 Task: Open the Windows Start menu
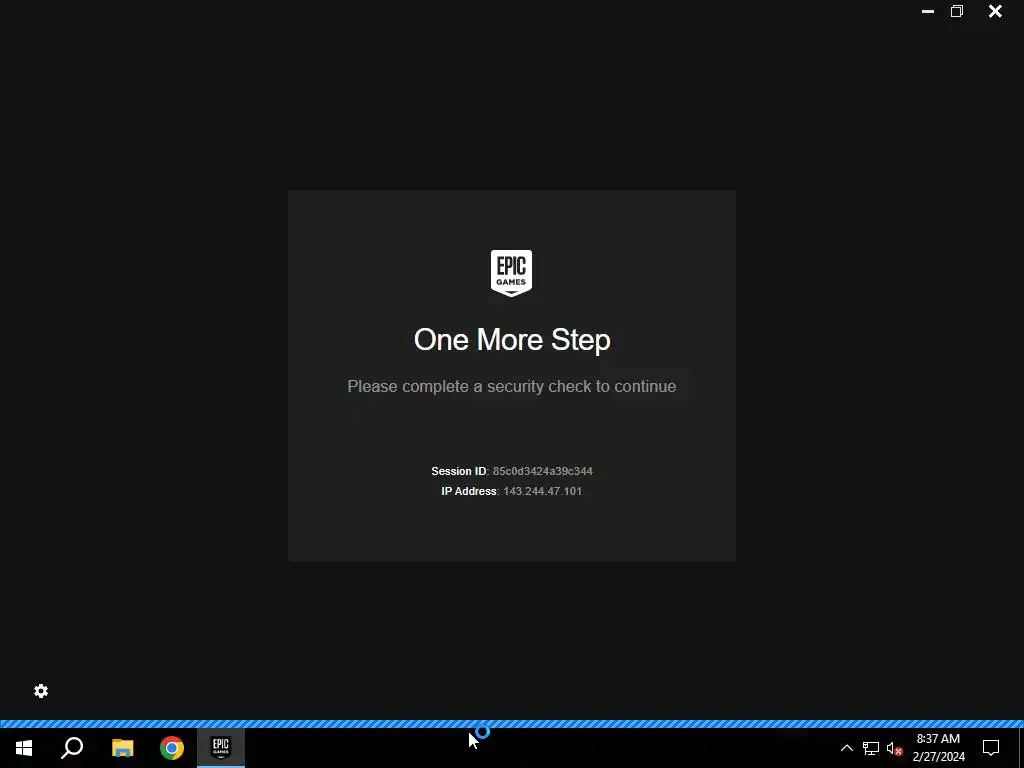tap(24, 748)
